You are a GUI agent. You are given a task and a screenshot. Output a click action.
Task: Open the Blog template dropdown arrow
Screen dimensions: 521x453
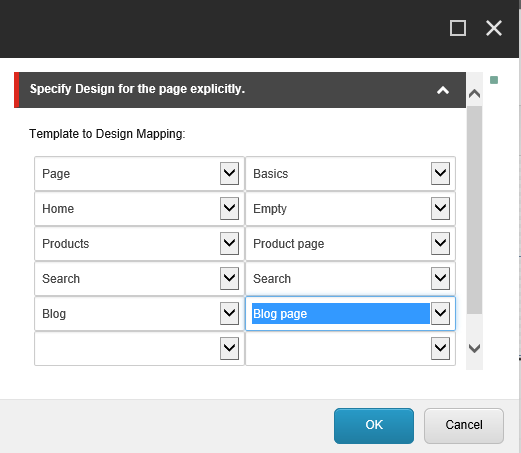click(x=229, y=313)
